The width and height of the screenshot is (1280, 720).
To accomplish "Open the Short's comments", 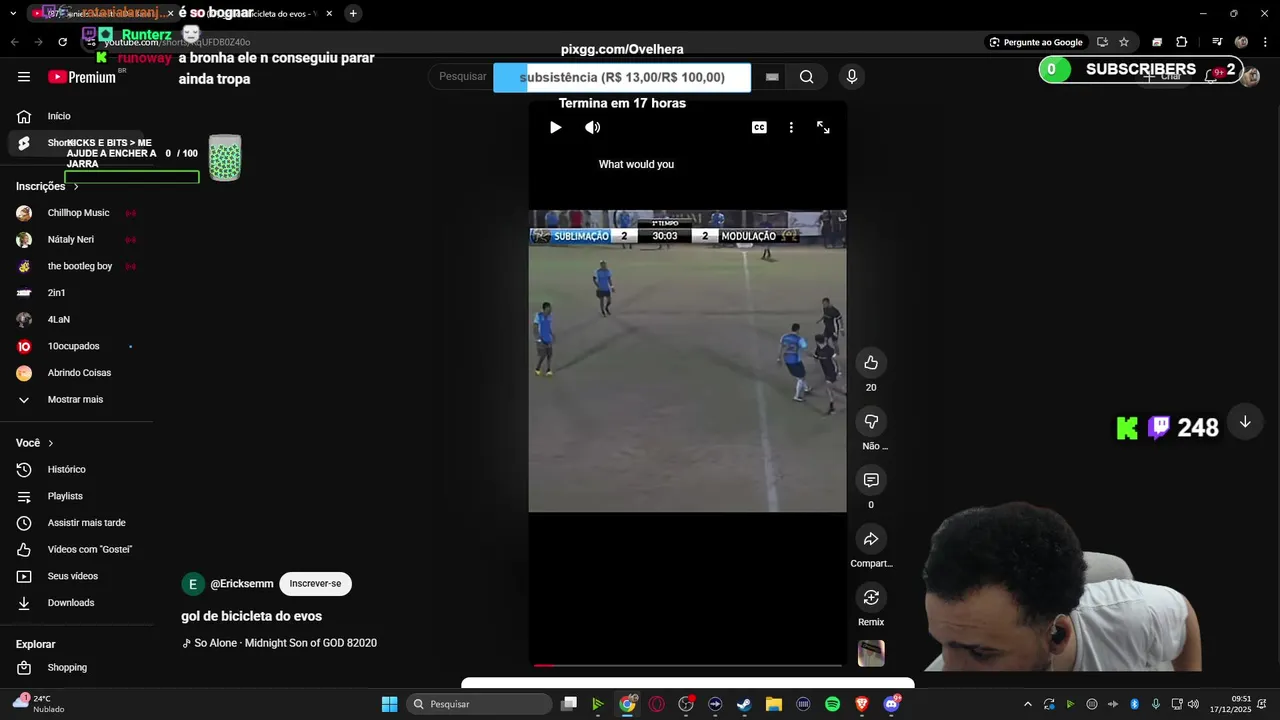I will [x=871, y=480].
